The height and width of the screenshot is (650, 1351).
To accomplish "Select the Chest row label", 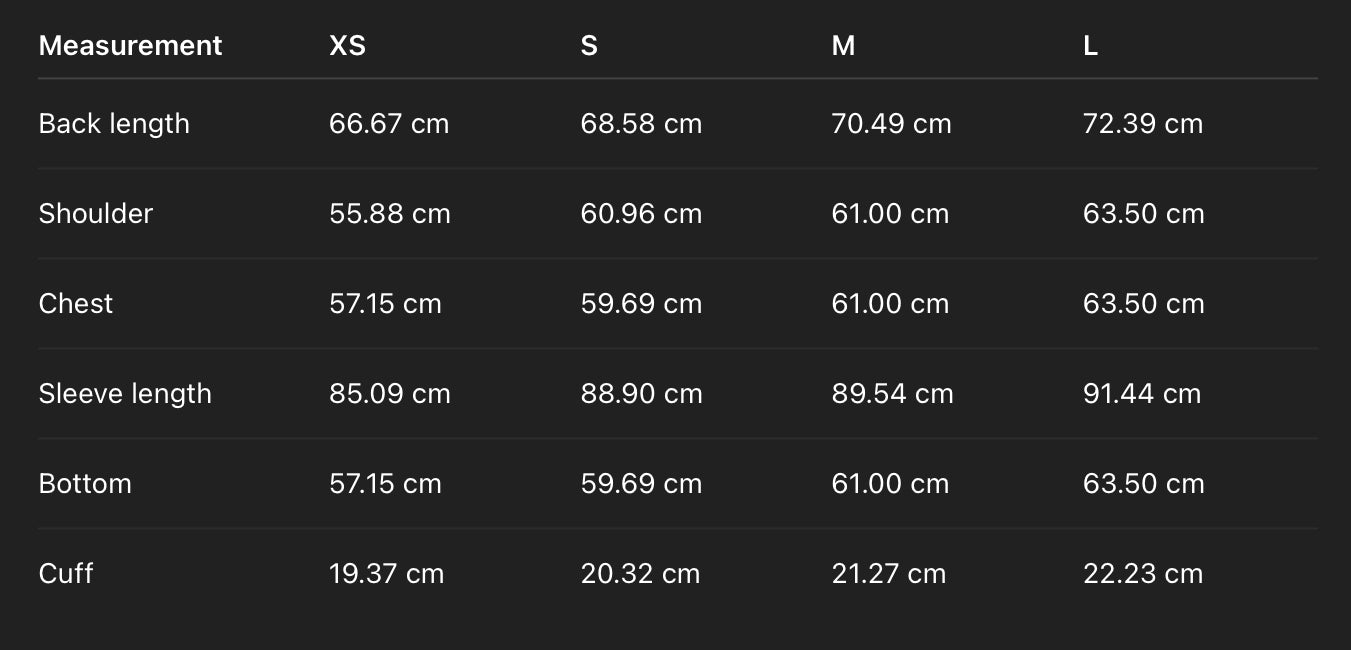I will (x=76, y=304).
